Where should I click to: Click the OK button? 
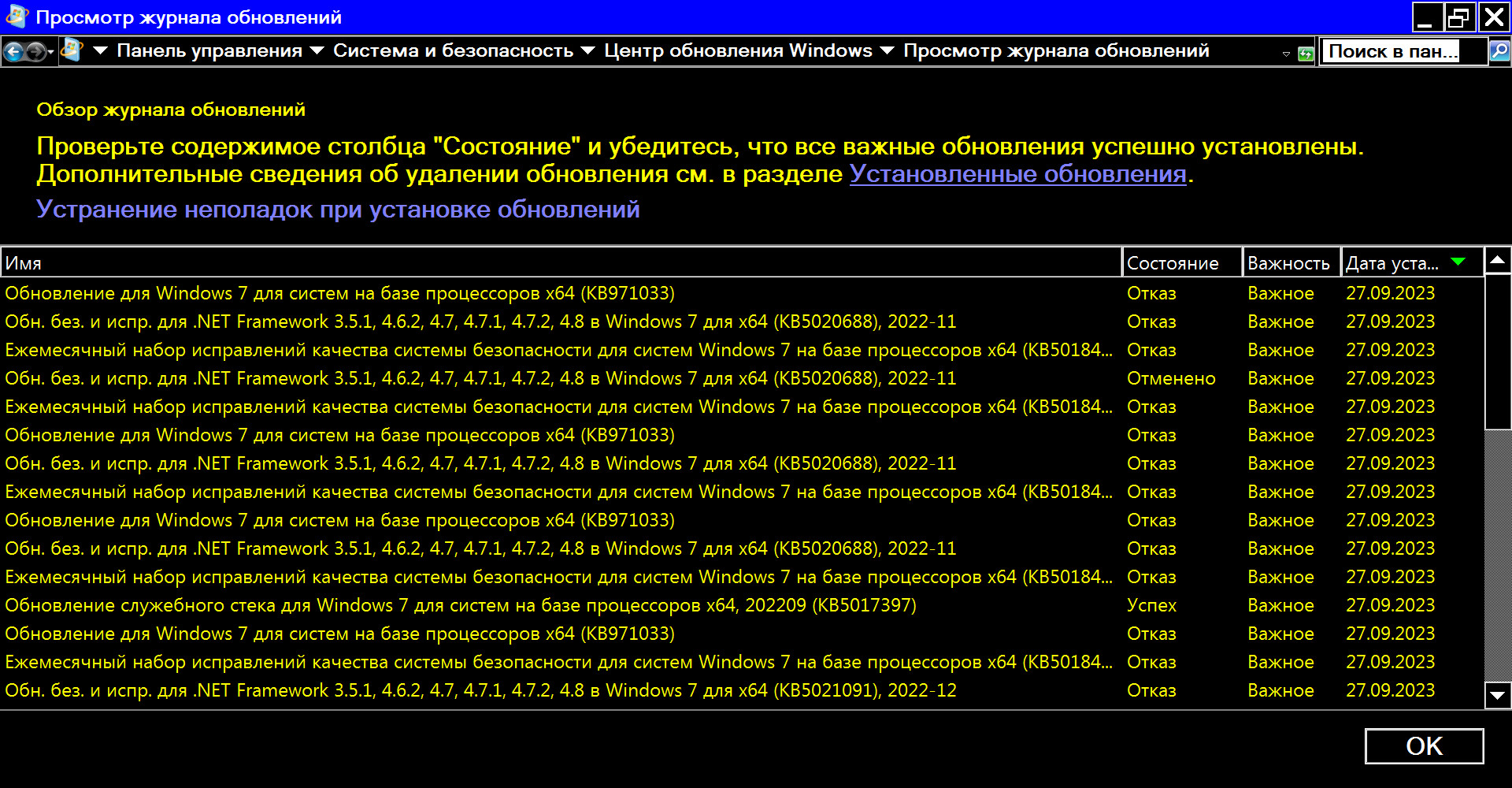[x=1424, y=746]
